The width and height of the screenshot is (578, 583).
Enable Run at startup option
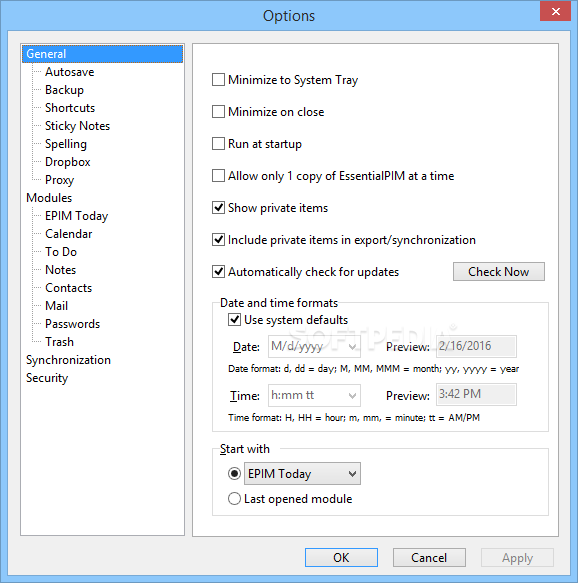(218, 144)
